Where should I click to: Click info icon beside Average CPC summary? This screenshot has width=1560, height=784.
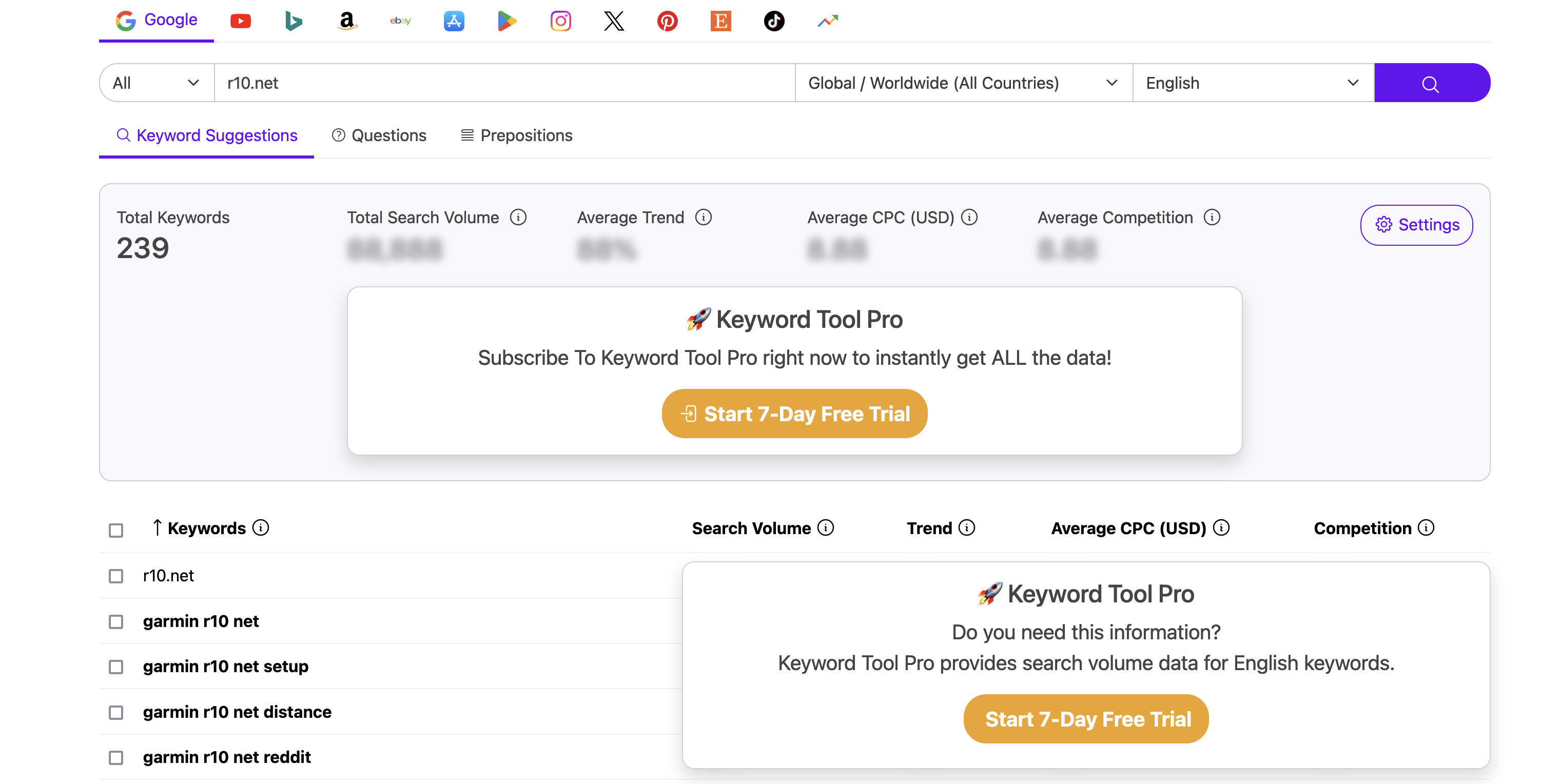click(969, 218)
